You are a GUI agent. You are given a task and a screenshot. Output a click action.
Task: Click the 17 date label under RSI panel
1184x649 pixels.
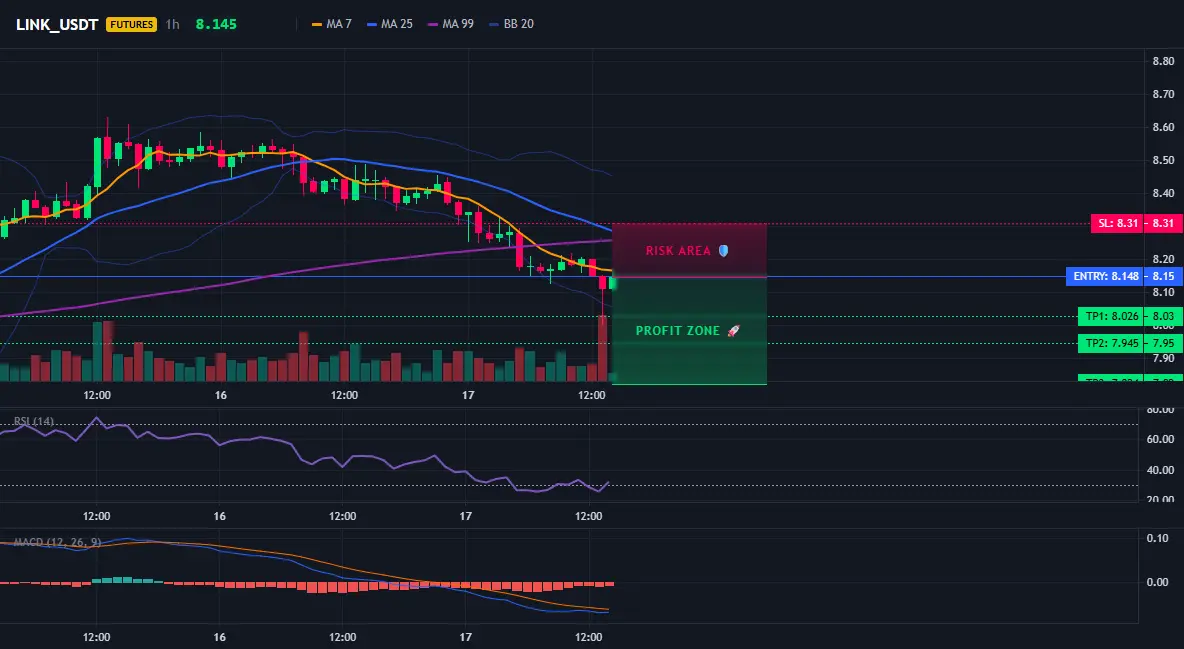tap(466, 516)
